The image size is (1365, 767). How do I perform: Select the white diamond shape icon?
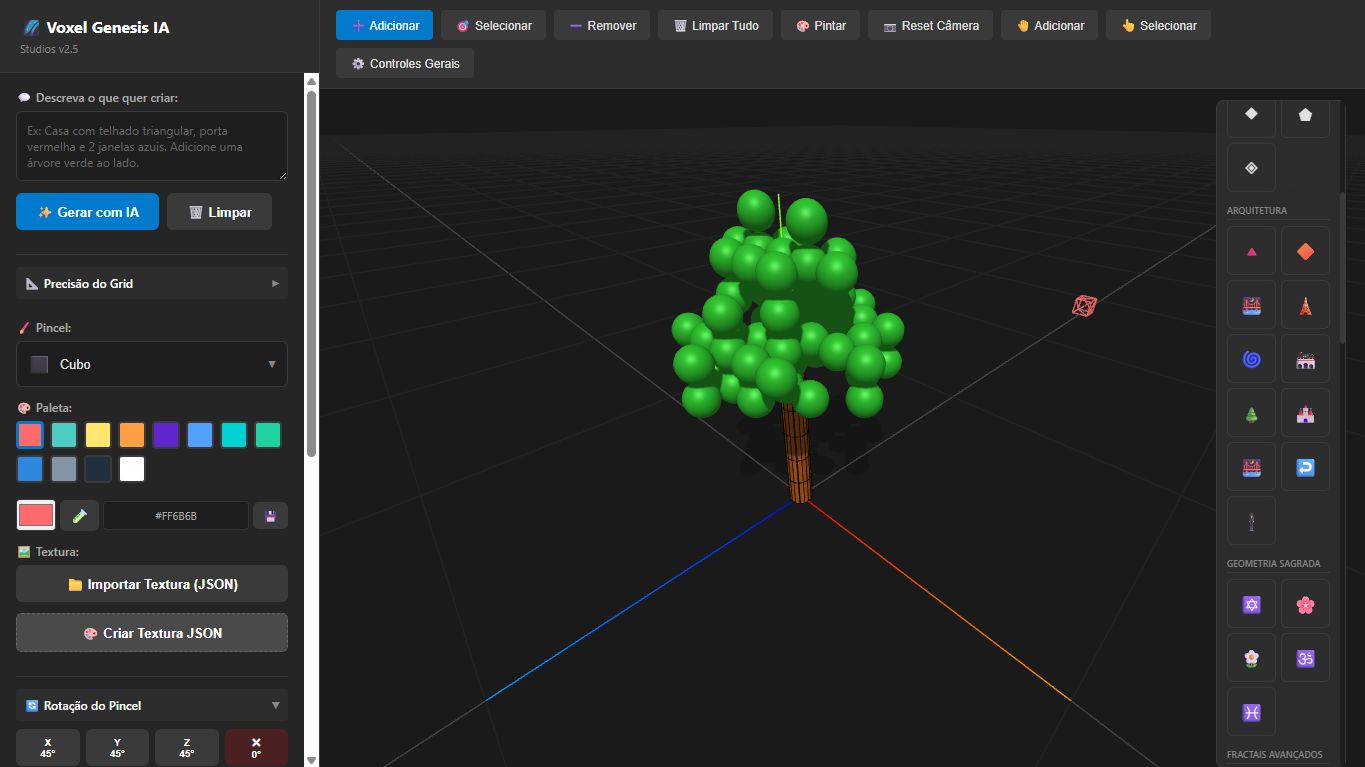coord(1251,114)
